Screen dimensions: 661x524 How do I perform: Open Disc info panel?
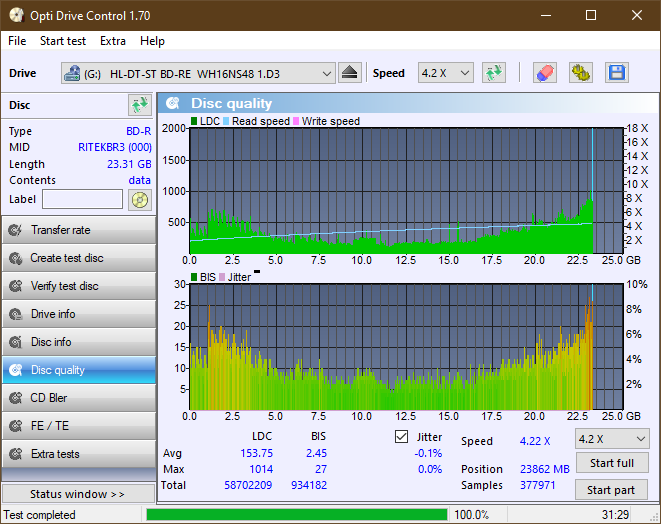[x=79, y=342]
